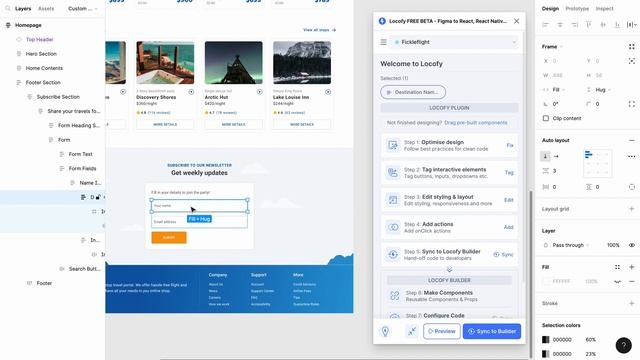Expand more Locofy steps chevron
This screenshot has width=640, height=360.
(x=449, y=270)
